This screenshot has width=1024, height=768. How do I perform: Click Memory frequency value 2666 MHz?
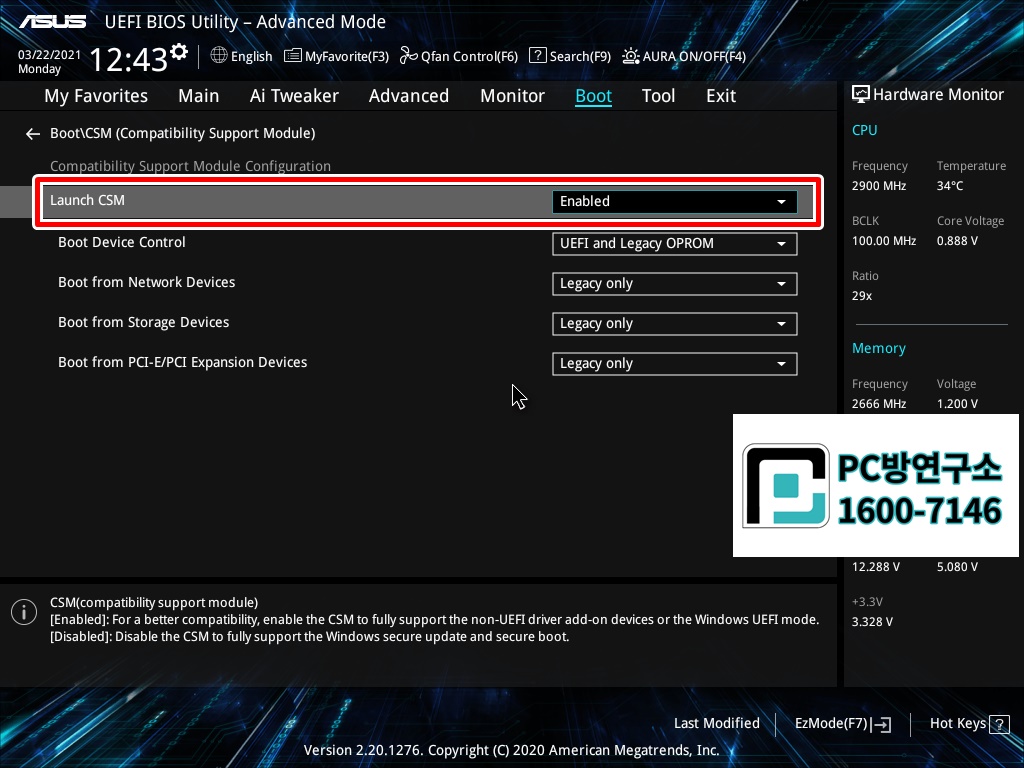878,404
